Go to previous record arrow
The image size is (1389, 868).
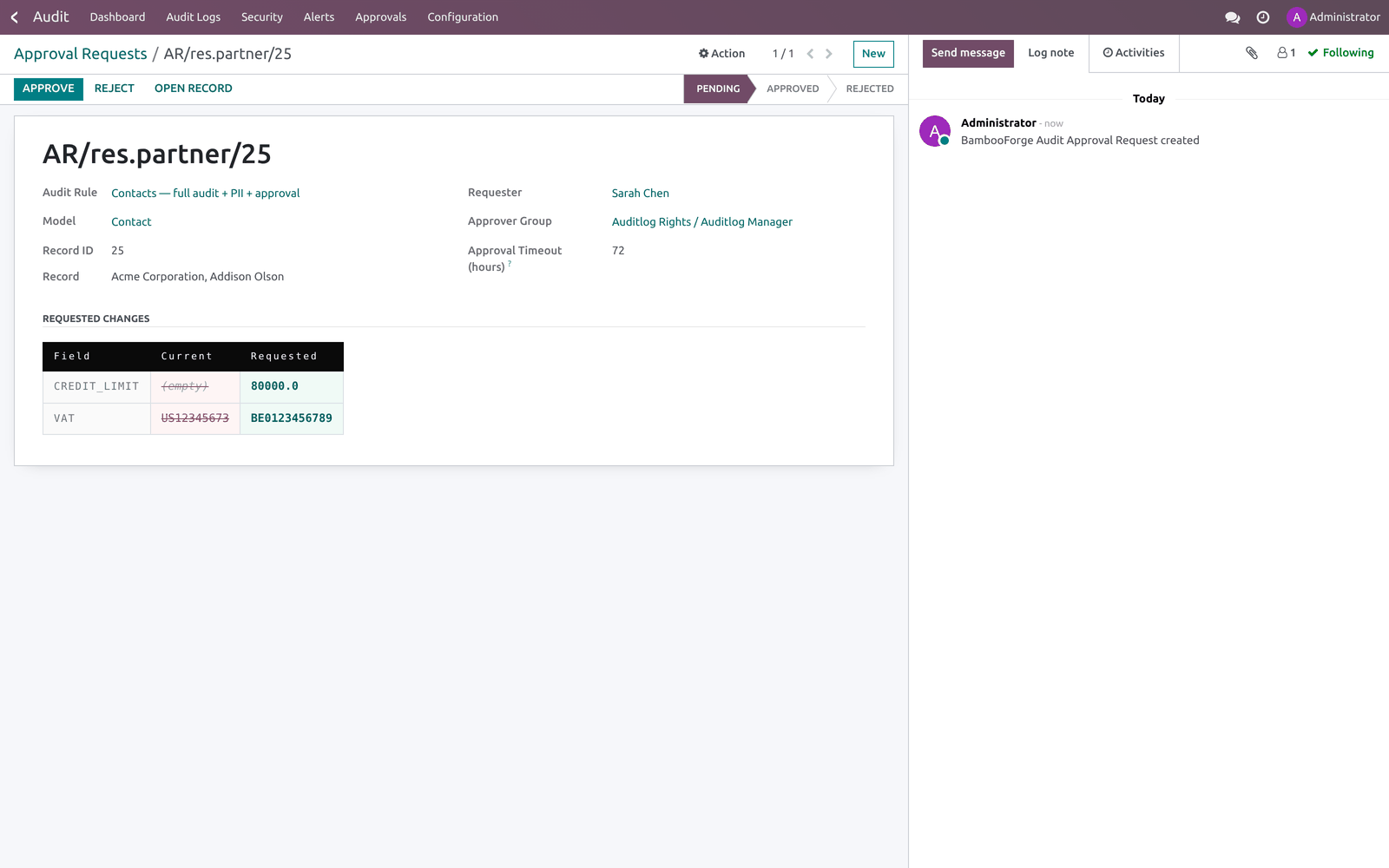[x=810, y=54]
